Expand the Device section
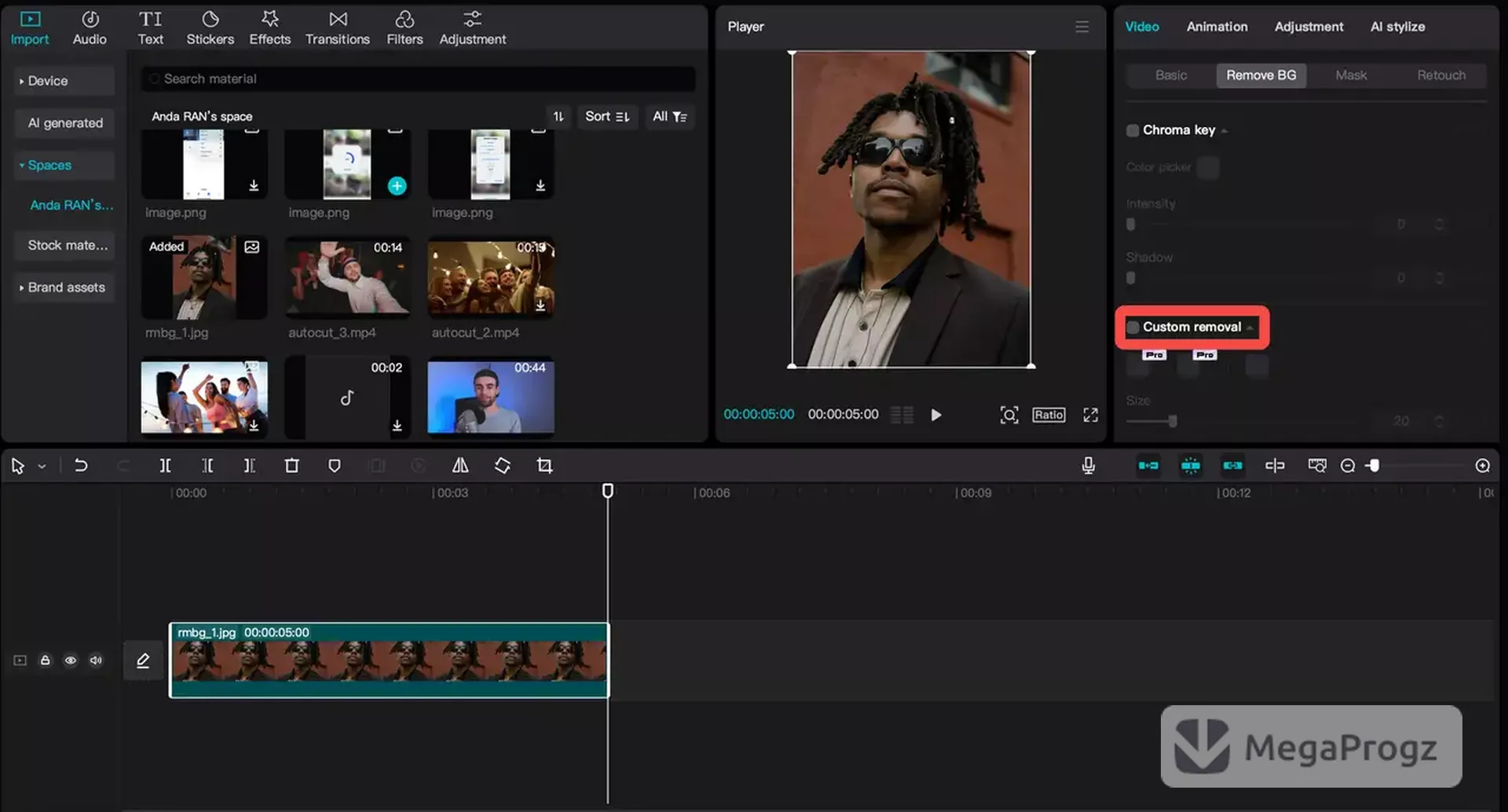Screen dimensions: 1508x812 point(64,81)
